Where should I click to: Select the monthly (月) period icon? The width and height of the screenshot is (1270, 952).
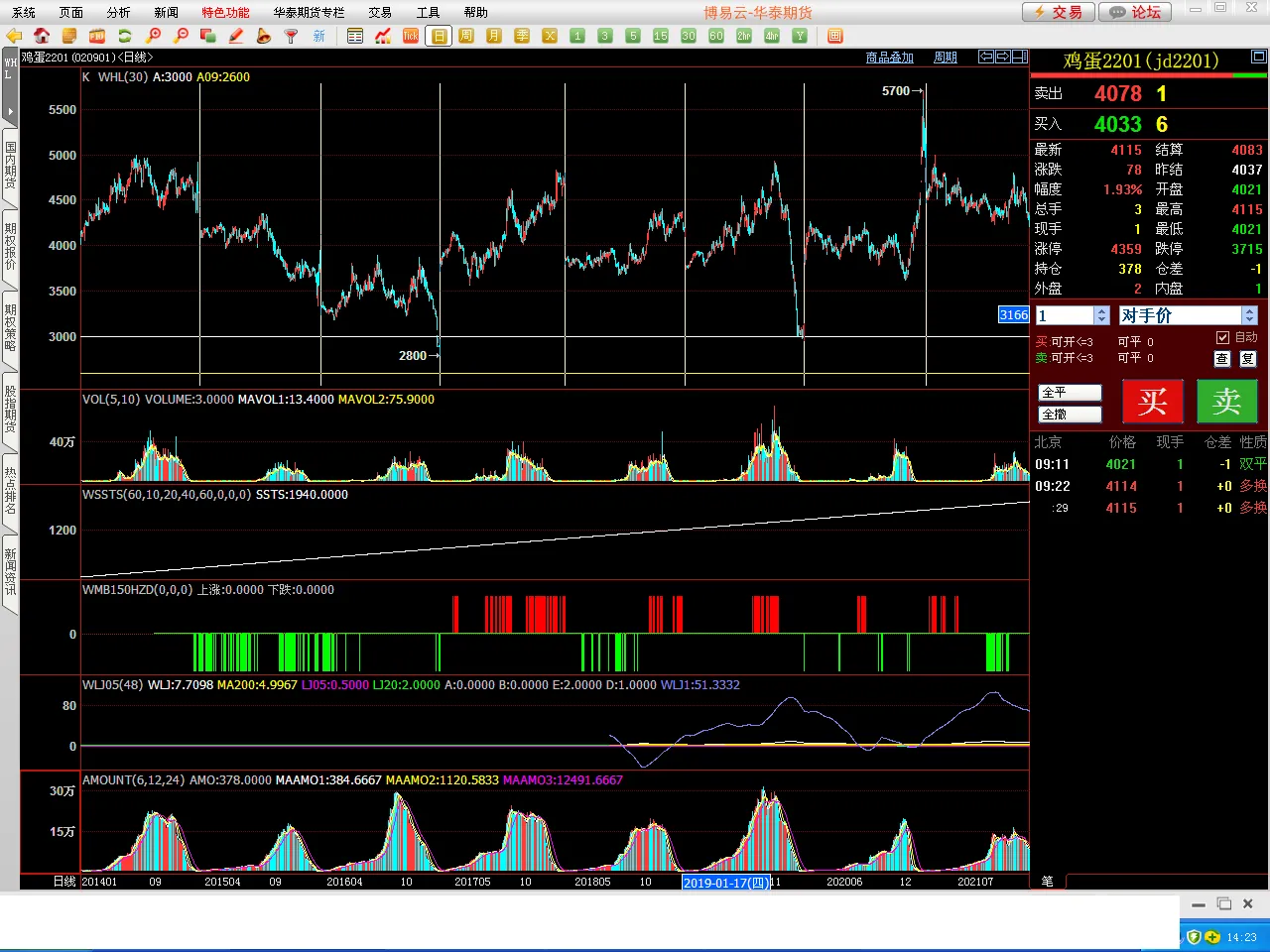[494, 36]
